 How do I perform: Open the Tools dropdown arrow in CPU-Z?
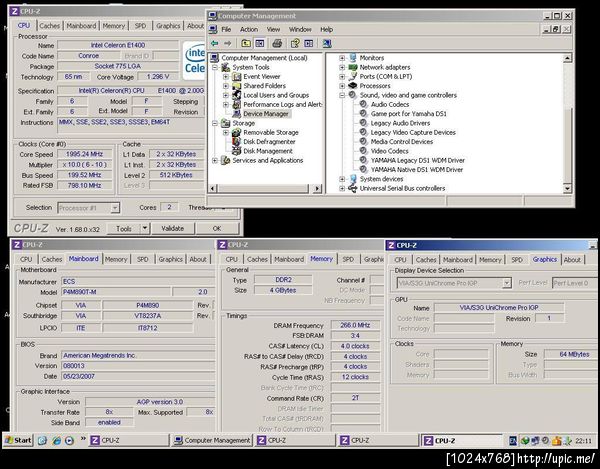[145, 228]
